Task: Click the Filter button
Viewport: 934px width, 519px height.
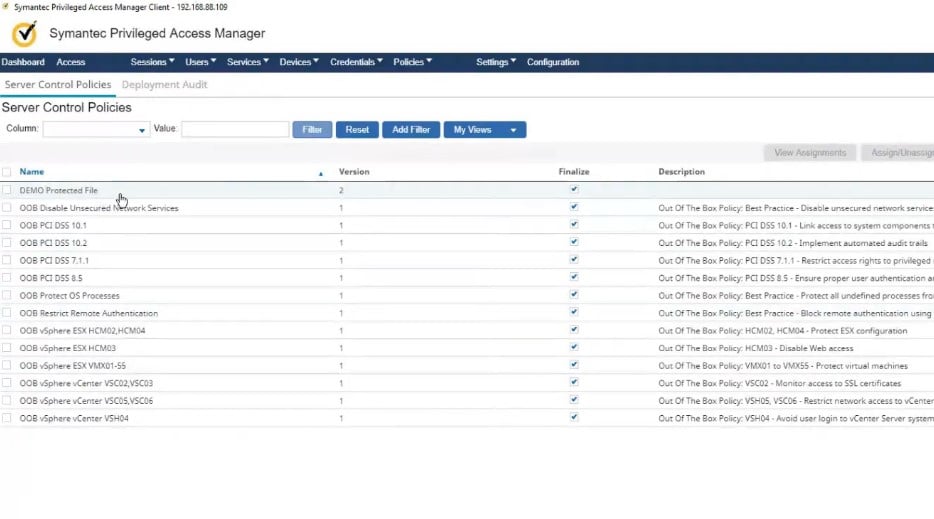Action: (312, 130)
